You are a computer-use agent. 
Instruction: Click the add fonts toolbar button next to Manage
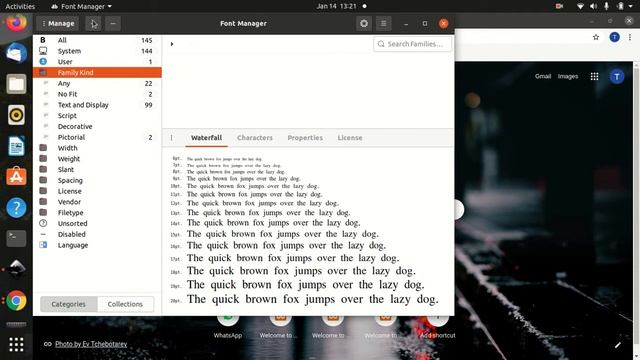point(93,24)
